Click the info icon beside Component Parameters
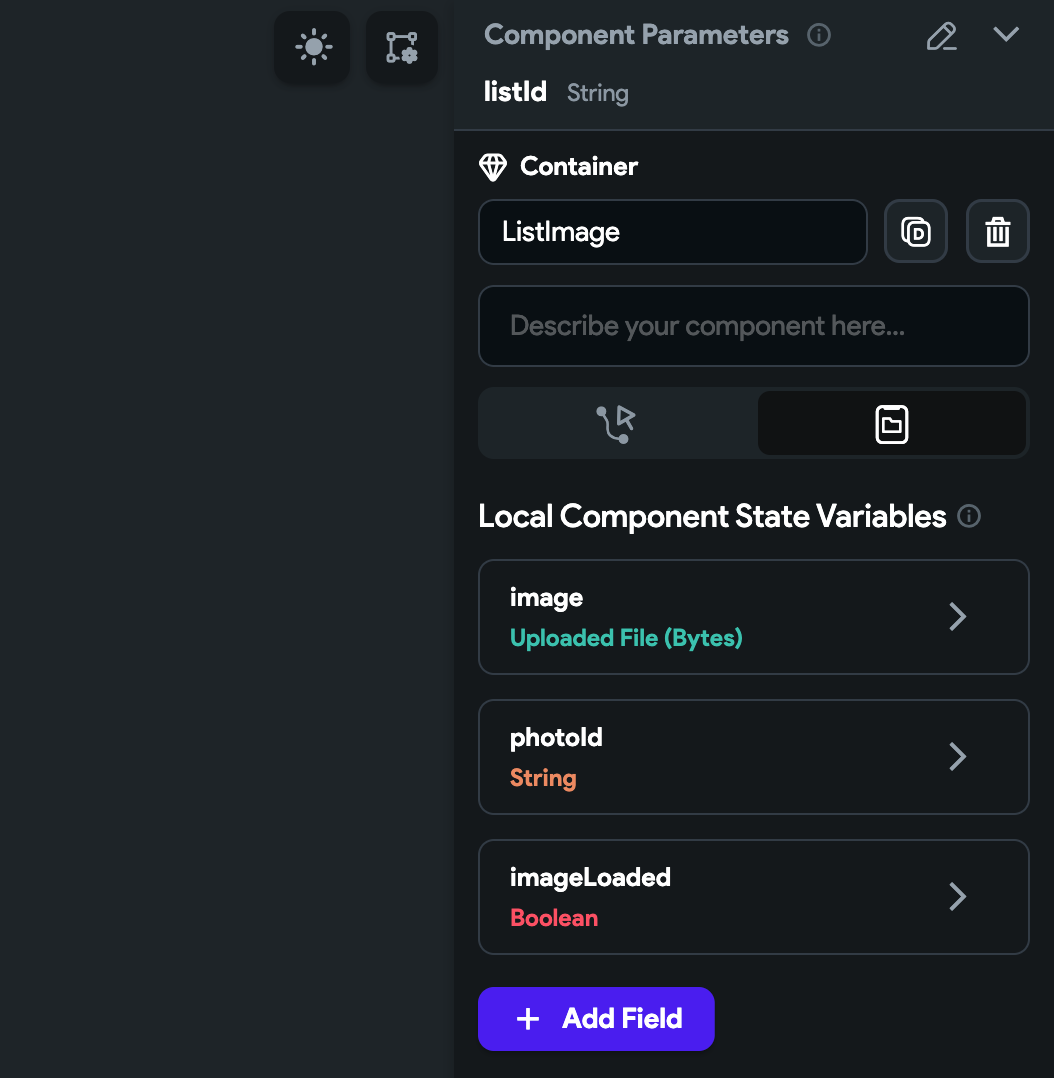The width and height of the screenshot is (1054, 1078). [818, 35]
